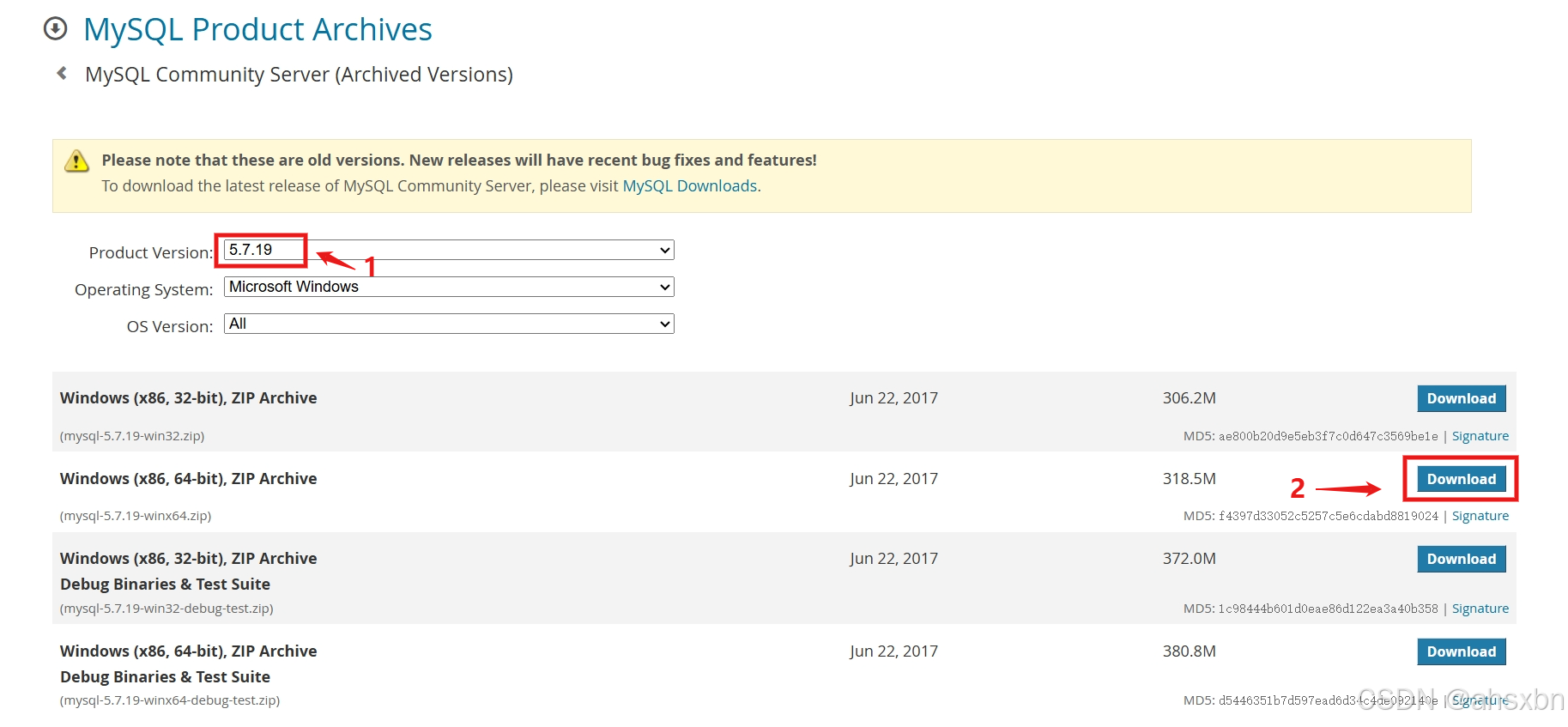Click the 318.5M file size
The image size is (1568, 727).
(x=1189, y=479)
